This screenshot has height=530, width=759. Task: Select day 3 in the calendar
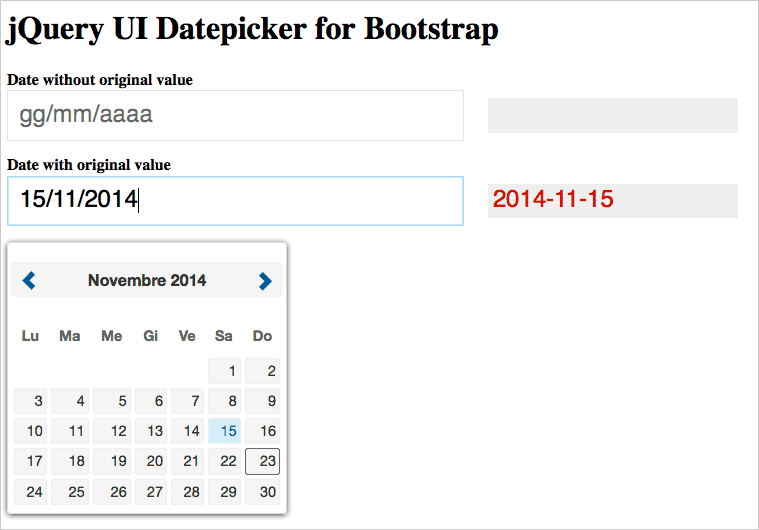(x=30, y=401)
